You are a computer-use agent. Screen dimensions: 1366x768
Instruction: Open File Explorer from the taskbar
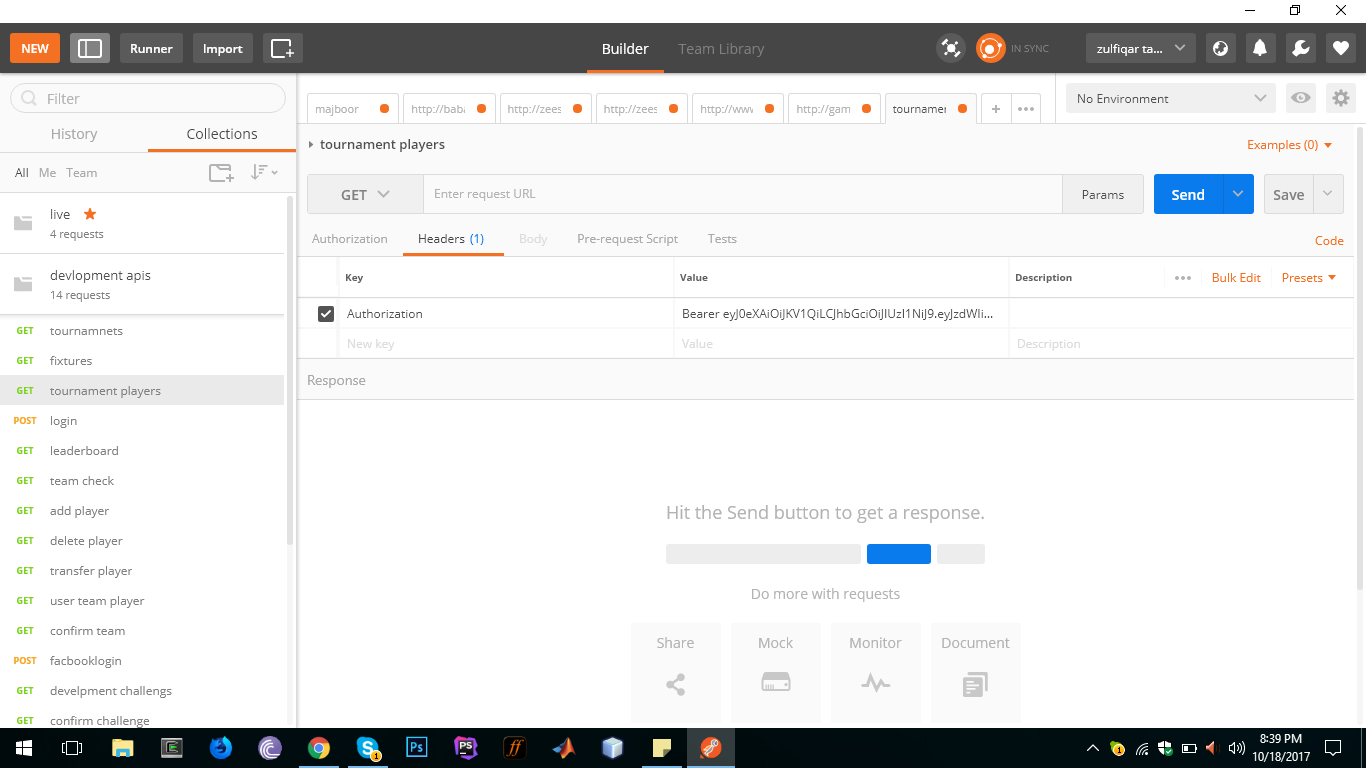pyautogui.click(x=123, y=747)
